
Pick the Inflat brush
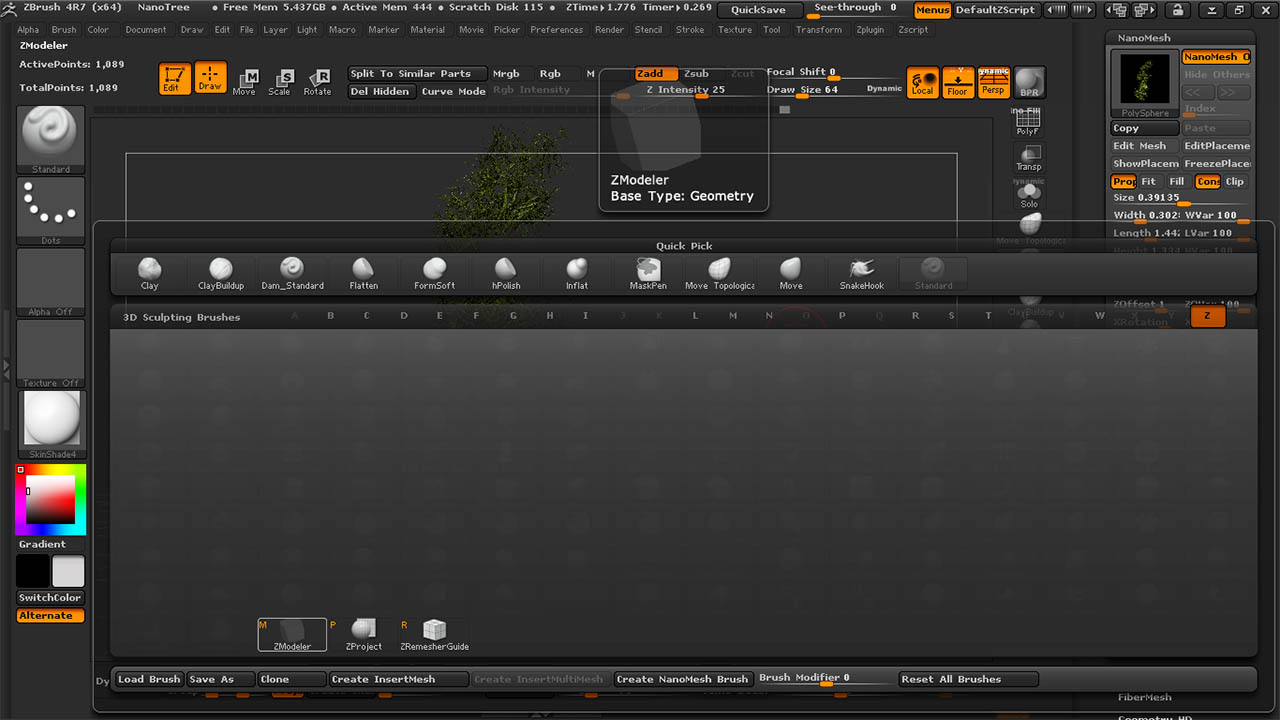(x=577, y=273)
